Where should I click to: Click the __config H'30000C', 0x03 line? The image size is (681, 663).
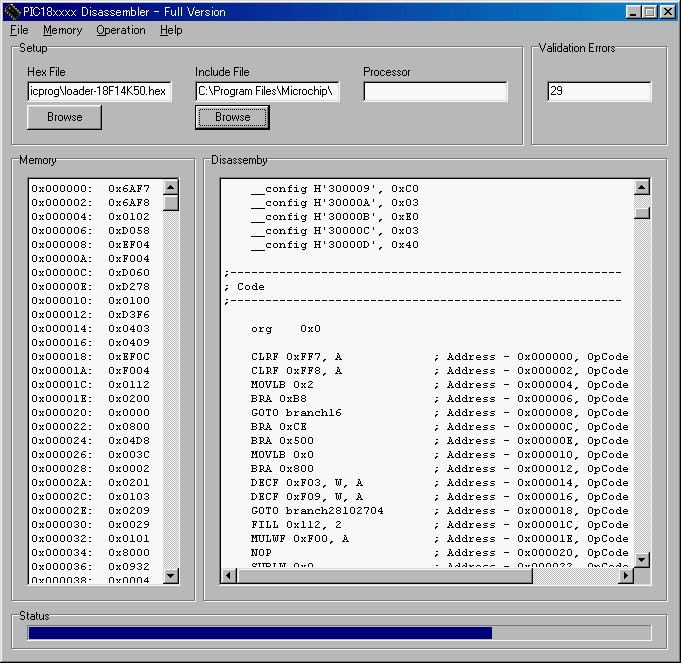pyautogui.click(x=334, y=231)
